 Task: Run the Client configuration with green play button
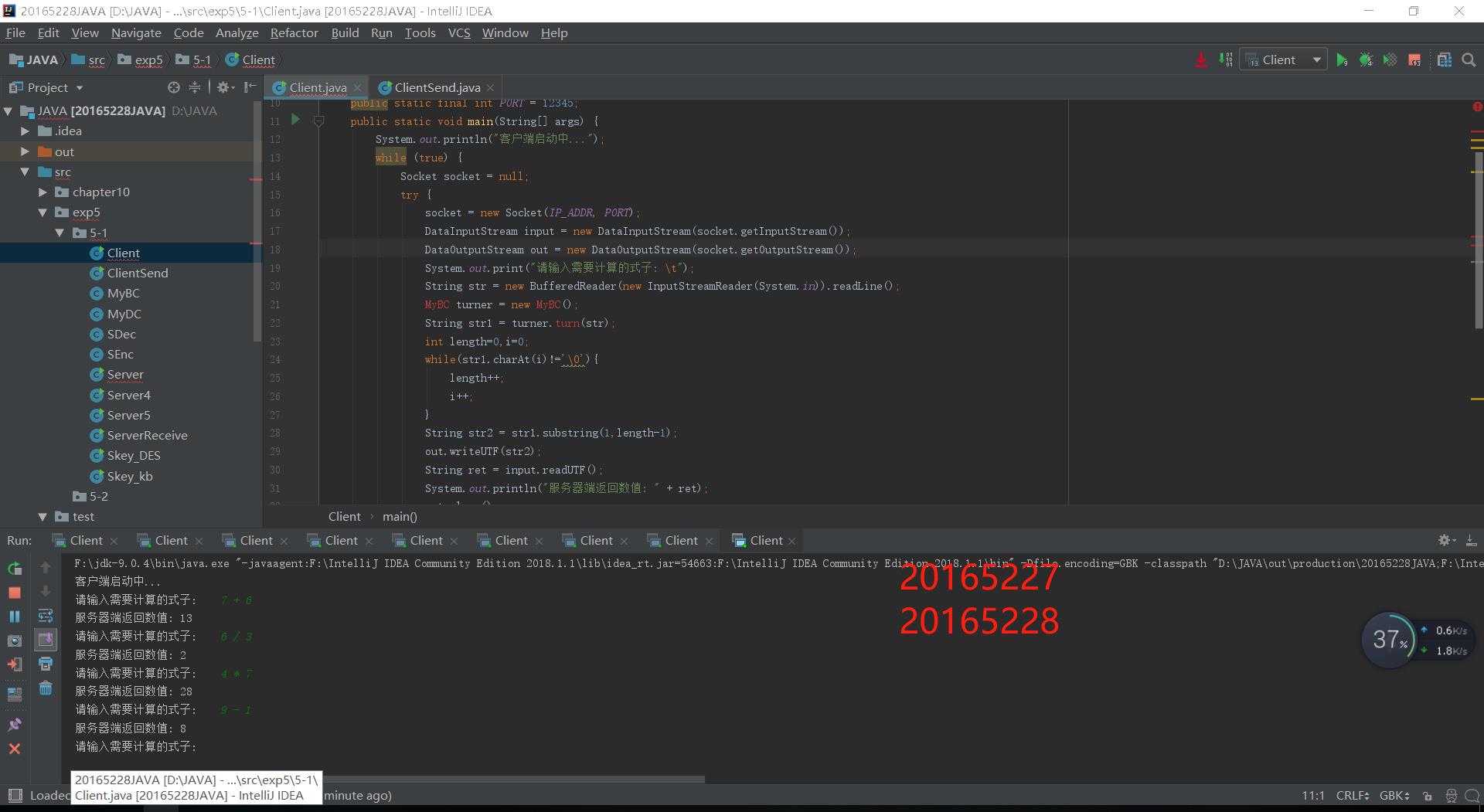(x=1342, y=60)
